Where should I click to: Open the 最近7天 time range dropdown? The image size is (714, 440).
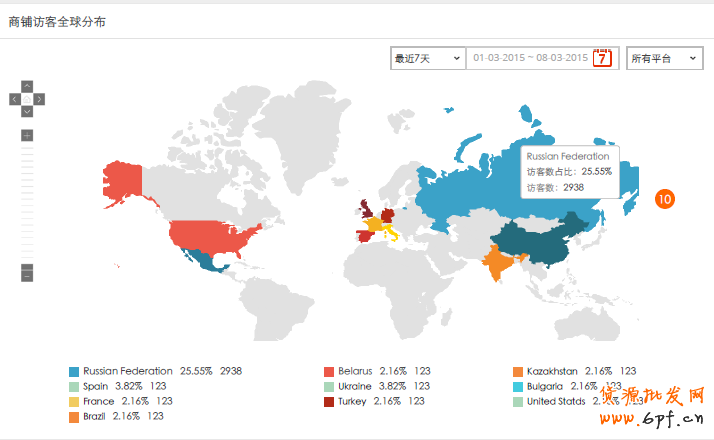tap(427, 59)
